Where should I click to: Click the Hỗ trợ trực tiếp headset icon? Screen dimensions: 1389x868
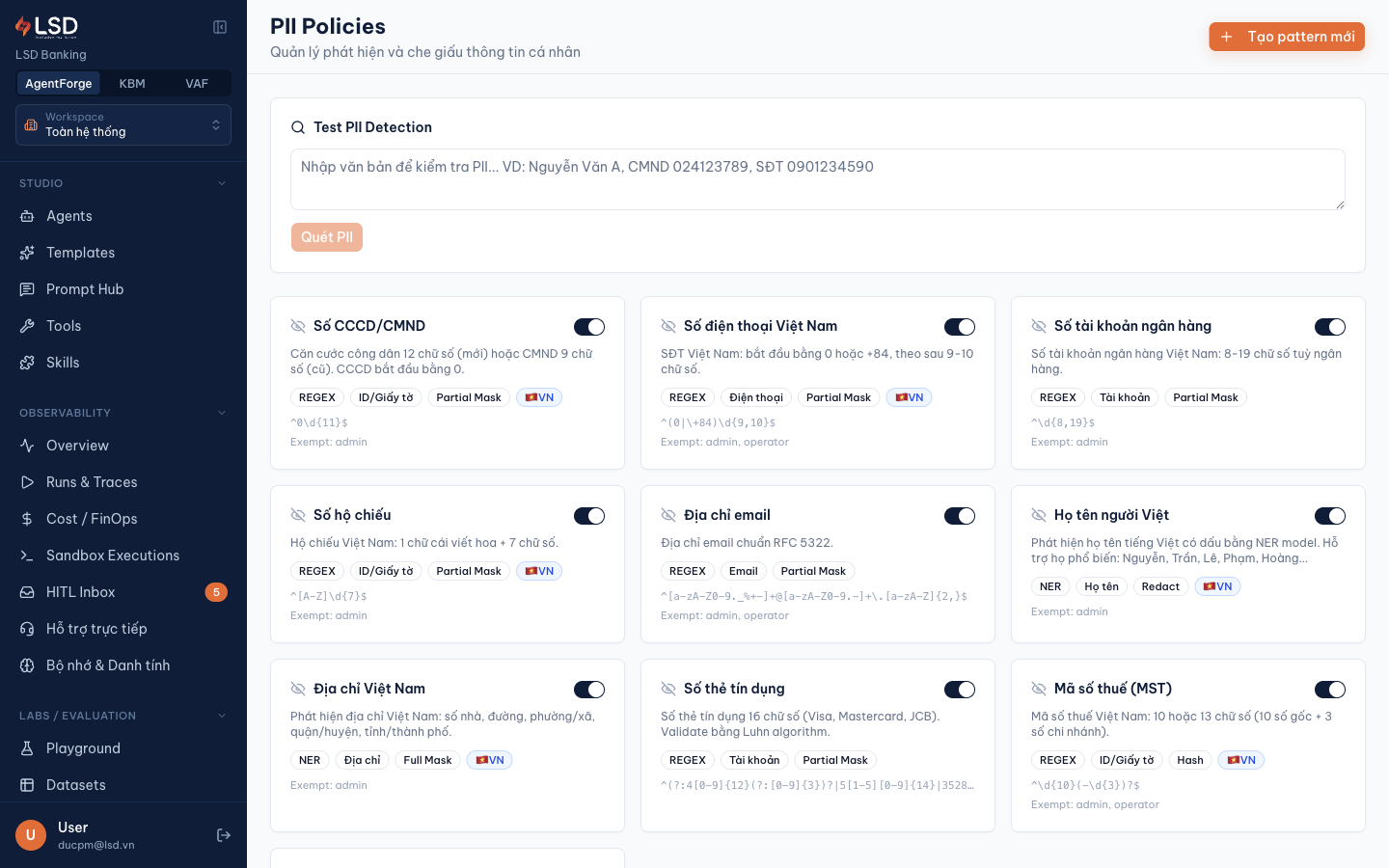[x=27, y=629]
